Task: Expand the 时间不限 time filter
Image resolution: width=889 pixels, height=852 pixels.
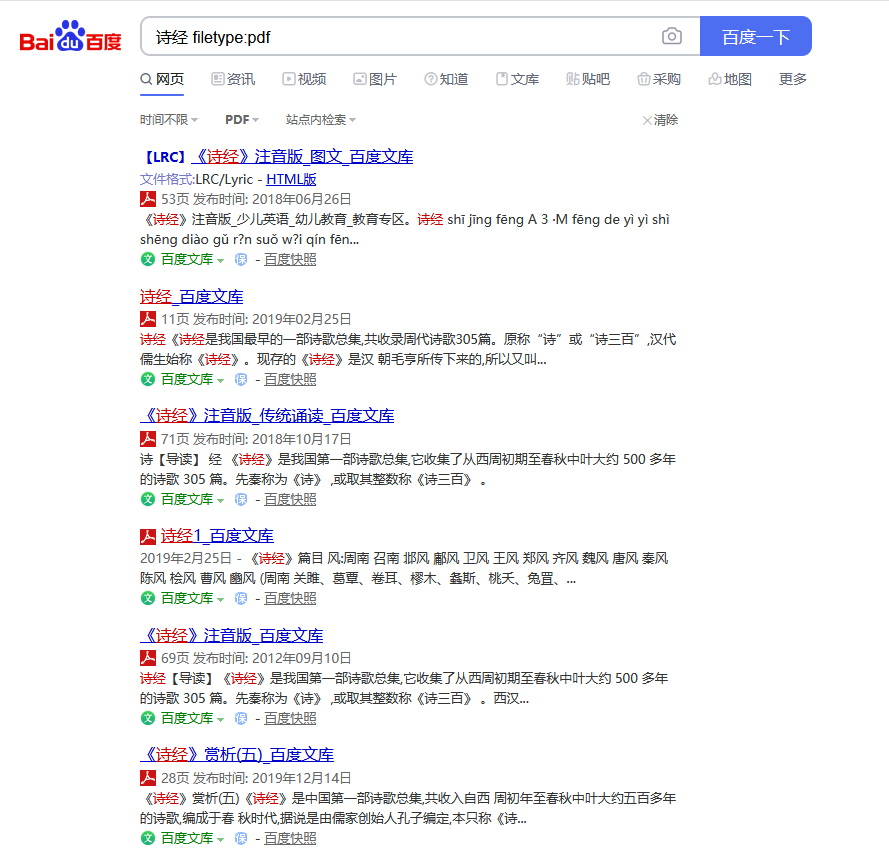Action: pos(169,120)
